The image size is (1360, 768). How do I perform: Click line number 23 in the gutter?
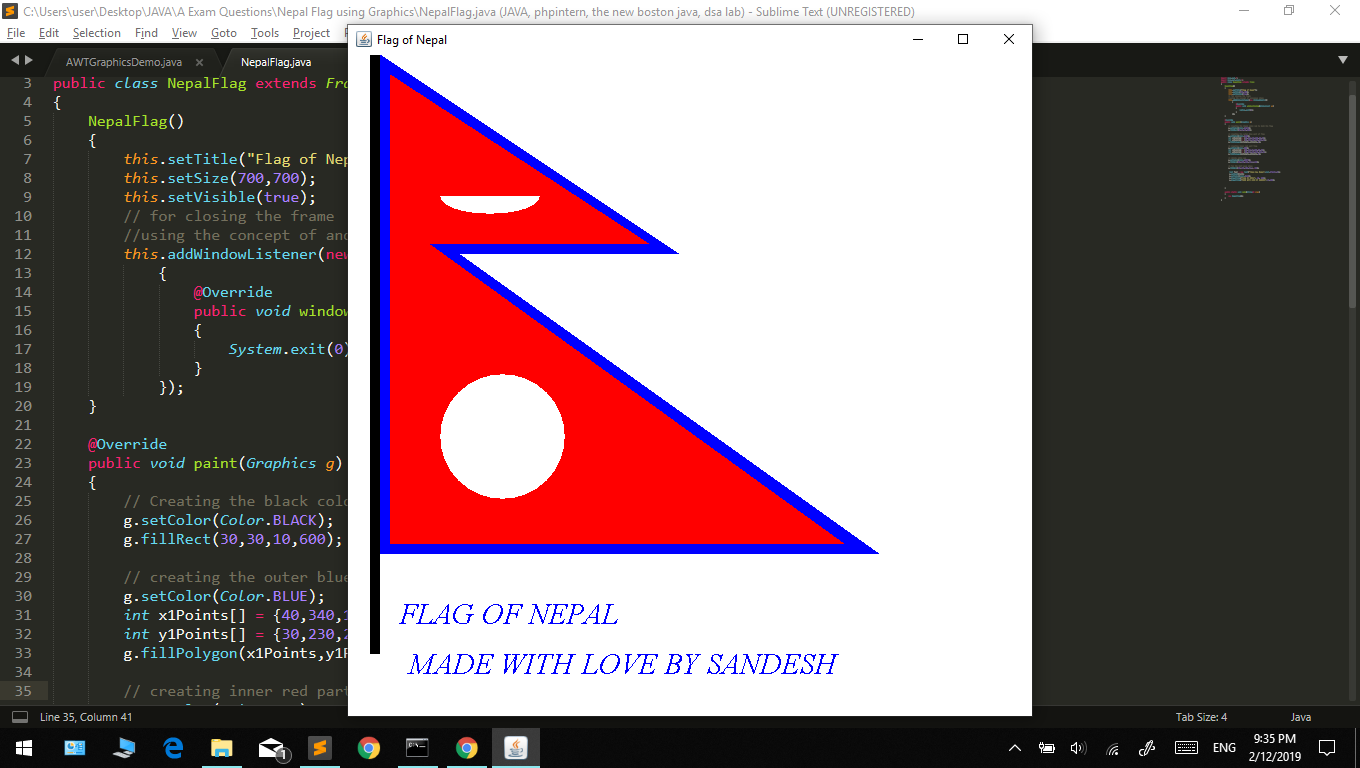(24, 463)
